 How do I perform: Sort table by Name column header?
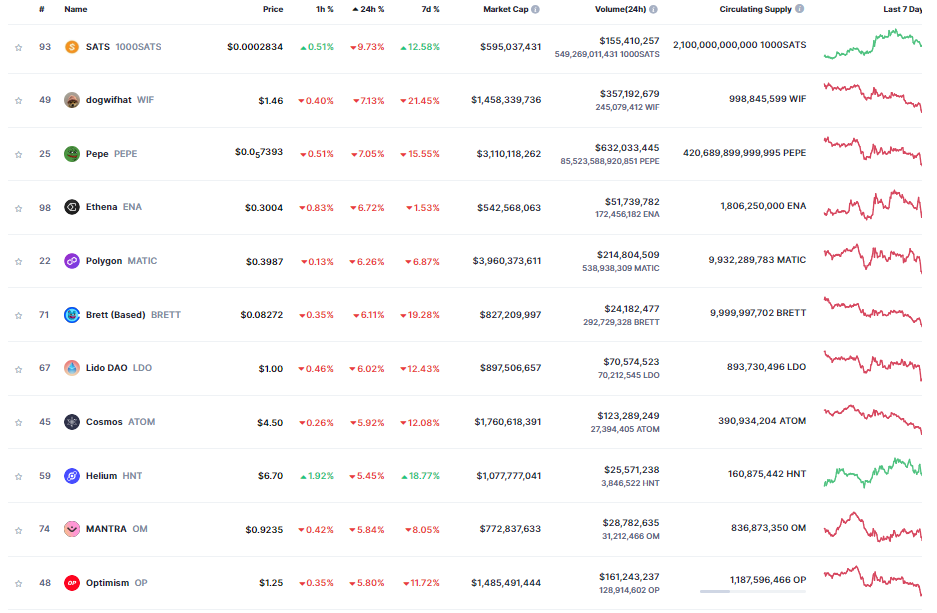pos(76,9)
